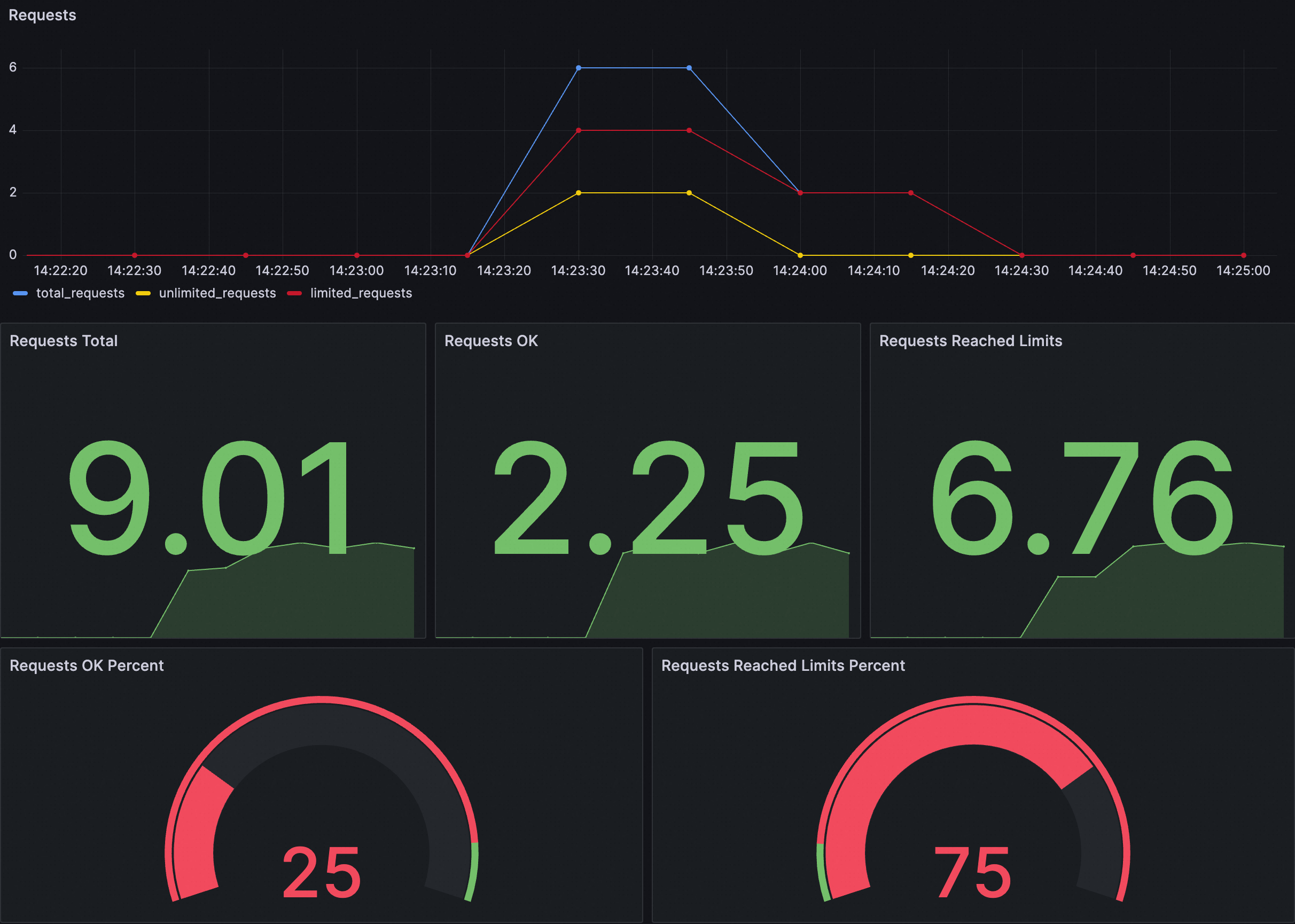Toggle total_requests series in legend
Viewport: 1295px width, 924px height.
(x=80, y=293)
